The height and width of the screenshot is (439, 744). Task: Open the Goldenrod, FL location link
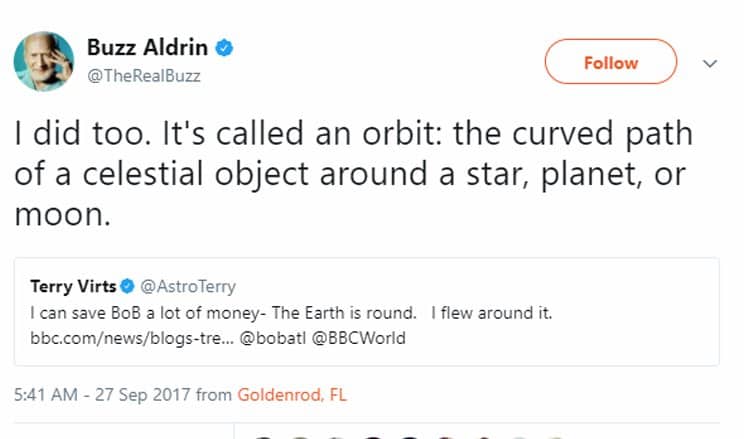291,394
